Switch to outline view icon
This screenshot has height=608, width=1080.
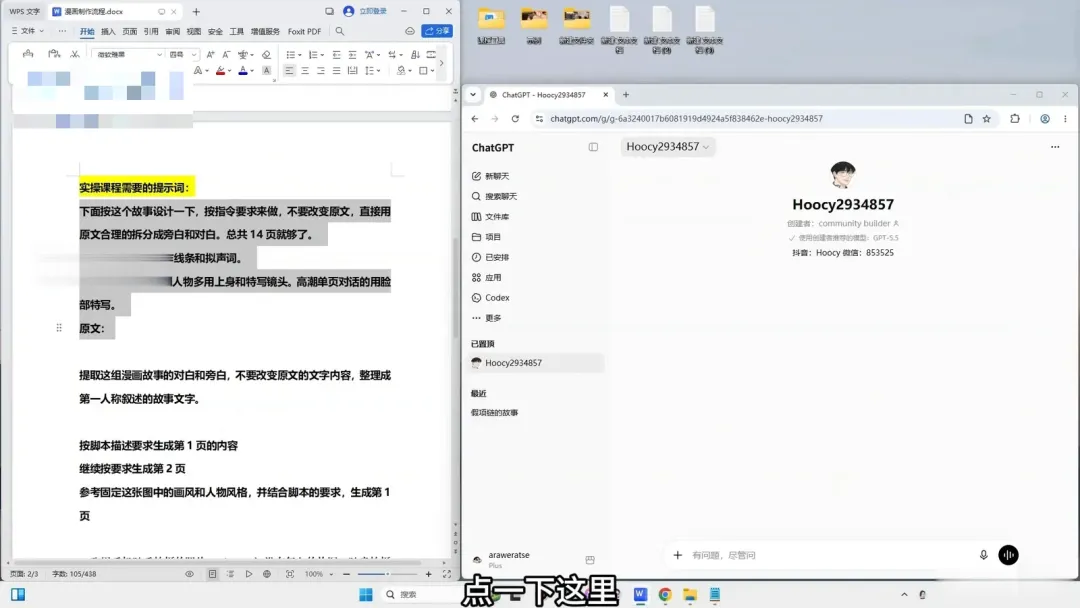coord(230,574)
